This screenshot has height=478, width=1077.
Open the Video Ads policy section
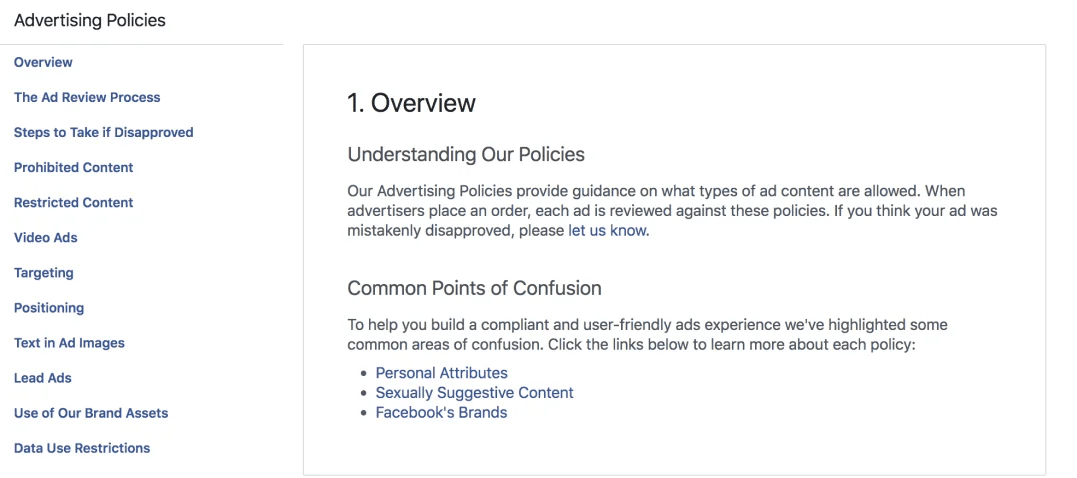coord(46,238)
